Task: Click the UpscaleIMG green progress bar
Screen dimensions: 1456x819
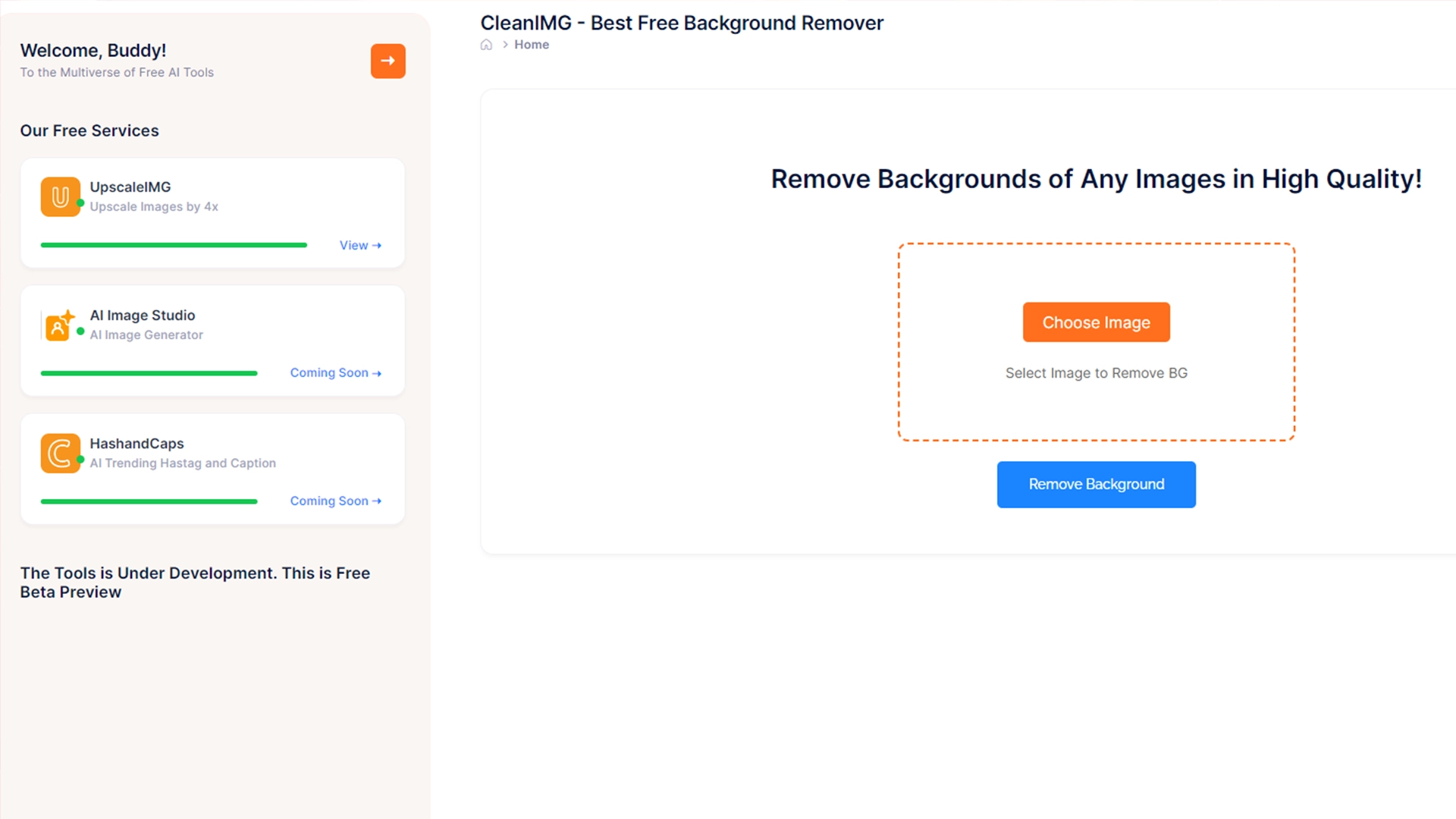Action: click(174, 245)
